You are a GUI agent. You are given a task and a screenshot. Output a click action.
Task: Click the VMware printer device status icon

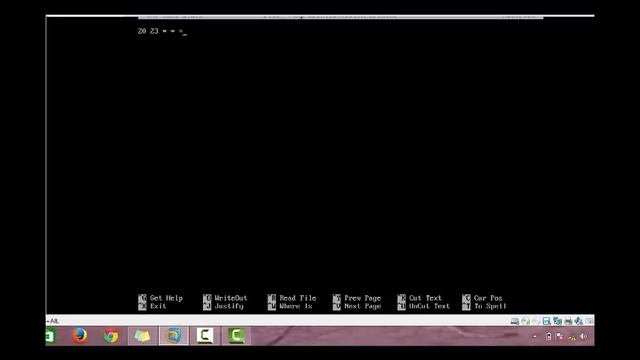568,322
